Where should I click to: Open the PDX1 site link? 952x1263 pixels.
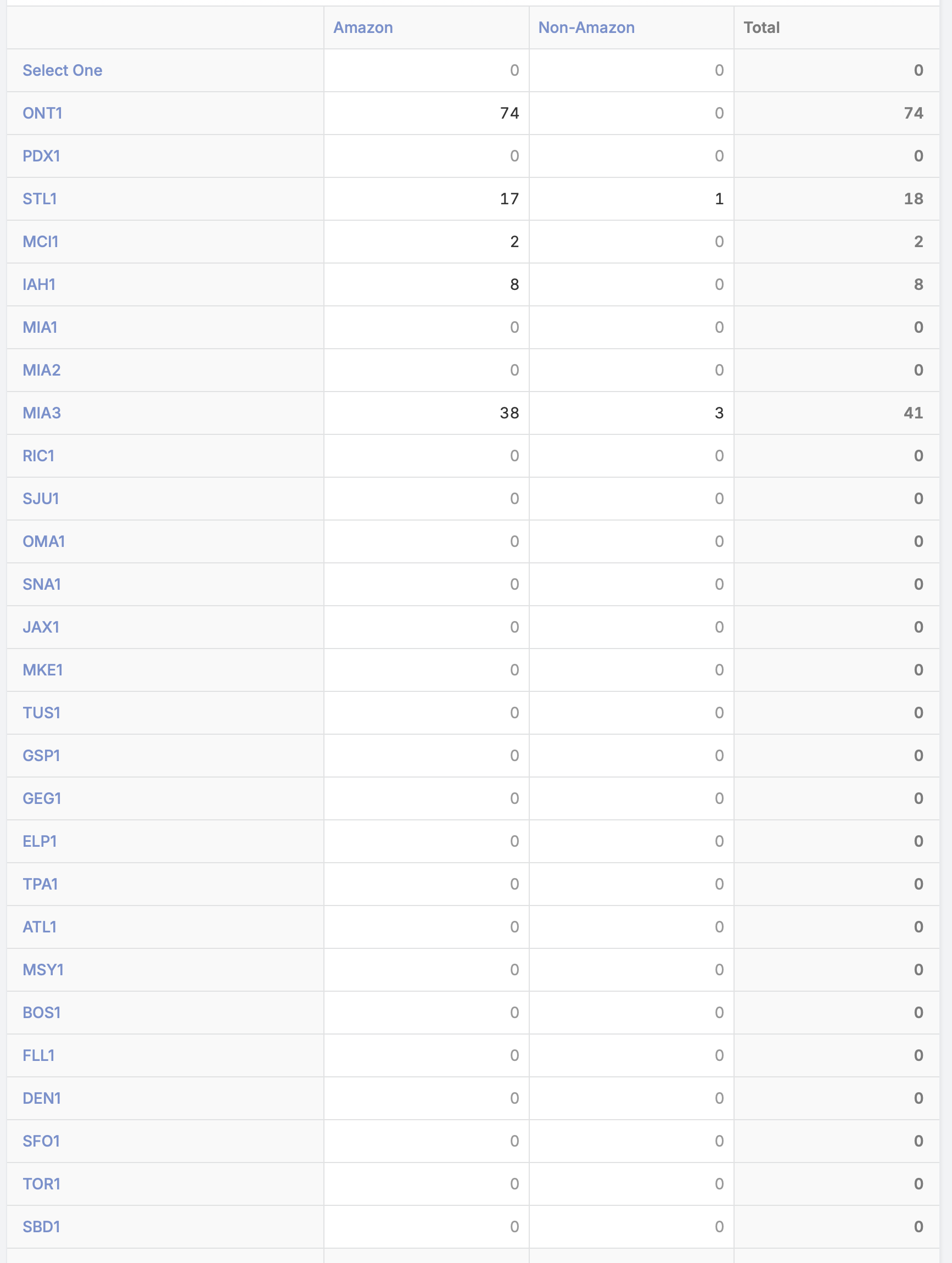41,156
